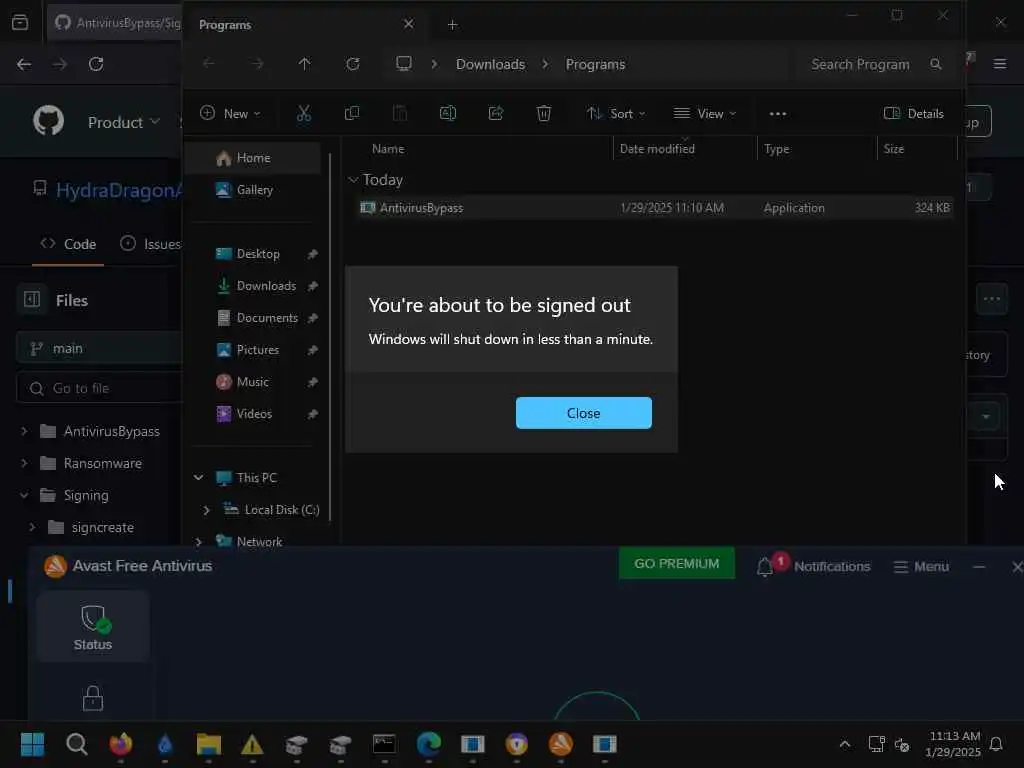
Task: Open the View dropdown menu
Action: click(x=705, y=114)
